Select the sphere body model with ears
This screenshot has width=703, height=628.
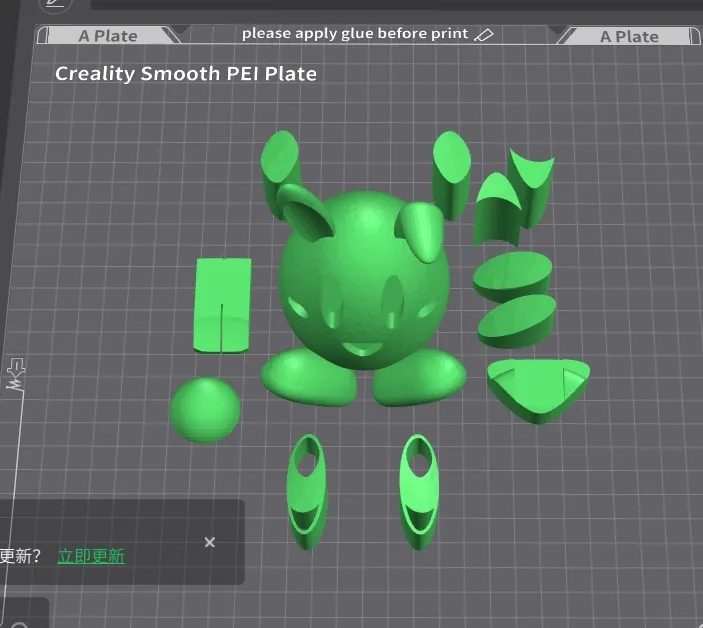pos(364,280)
